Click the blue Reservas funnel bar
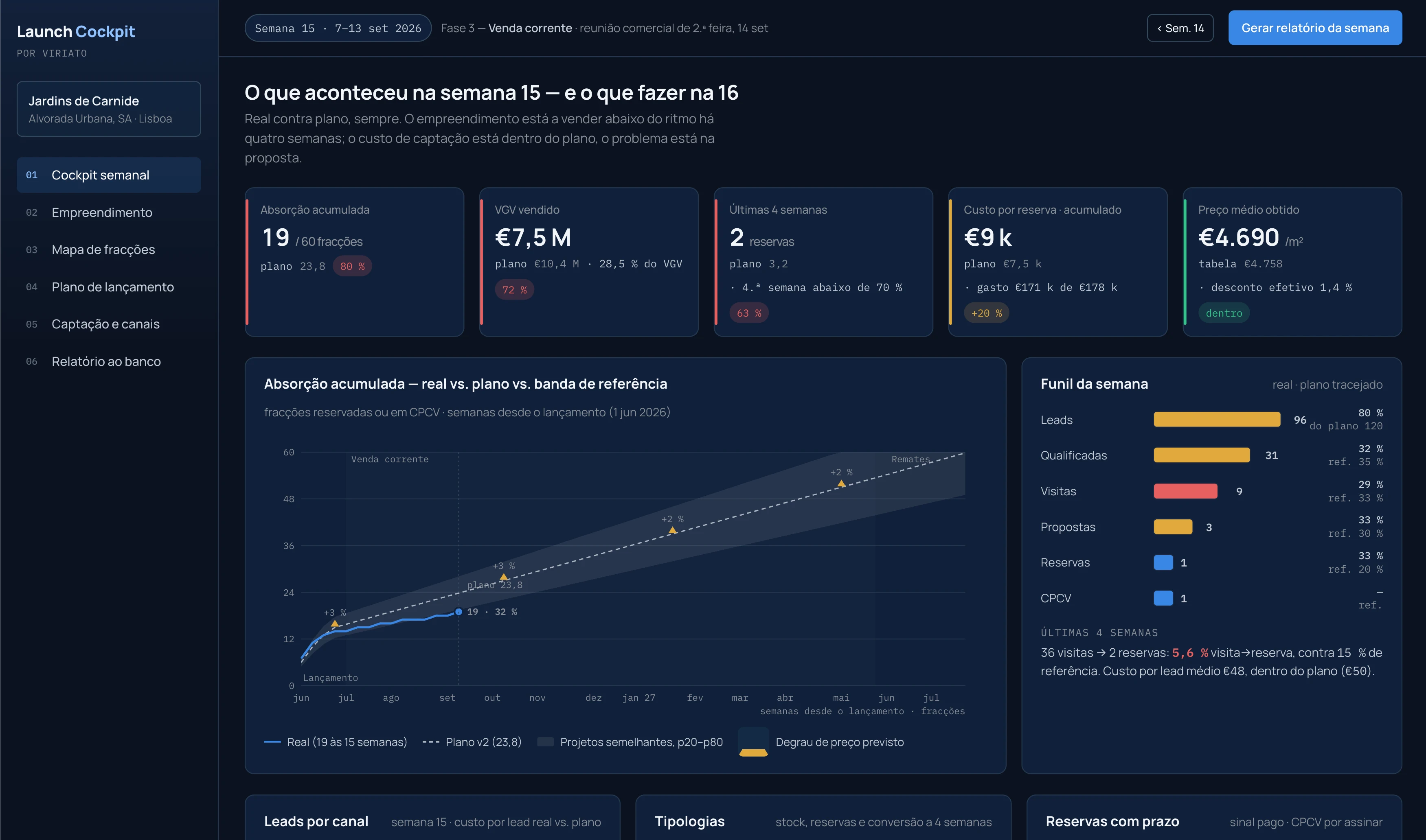This screenshot has height=840, width=1426. [x=1163, y=562]
